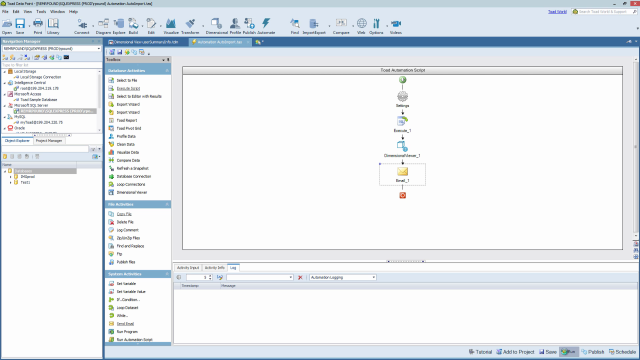Click the Print toolbar icon
Image resolution: width=640 pixels, height=360 pixels.
(38, 26)
